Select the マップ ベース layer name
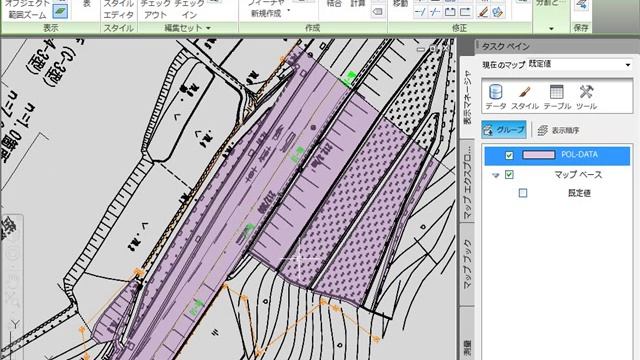The image size is (640, 360). pos(578,175)
